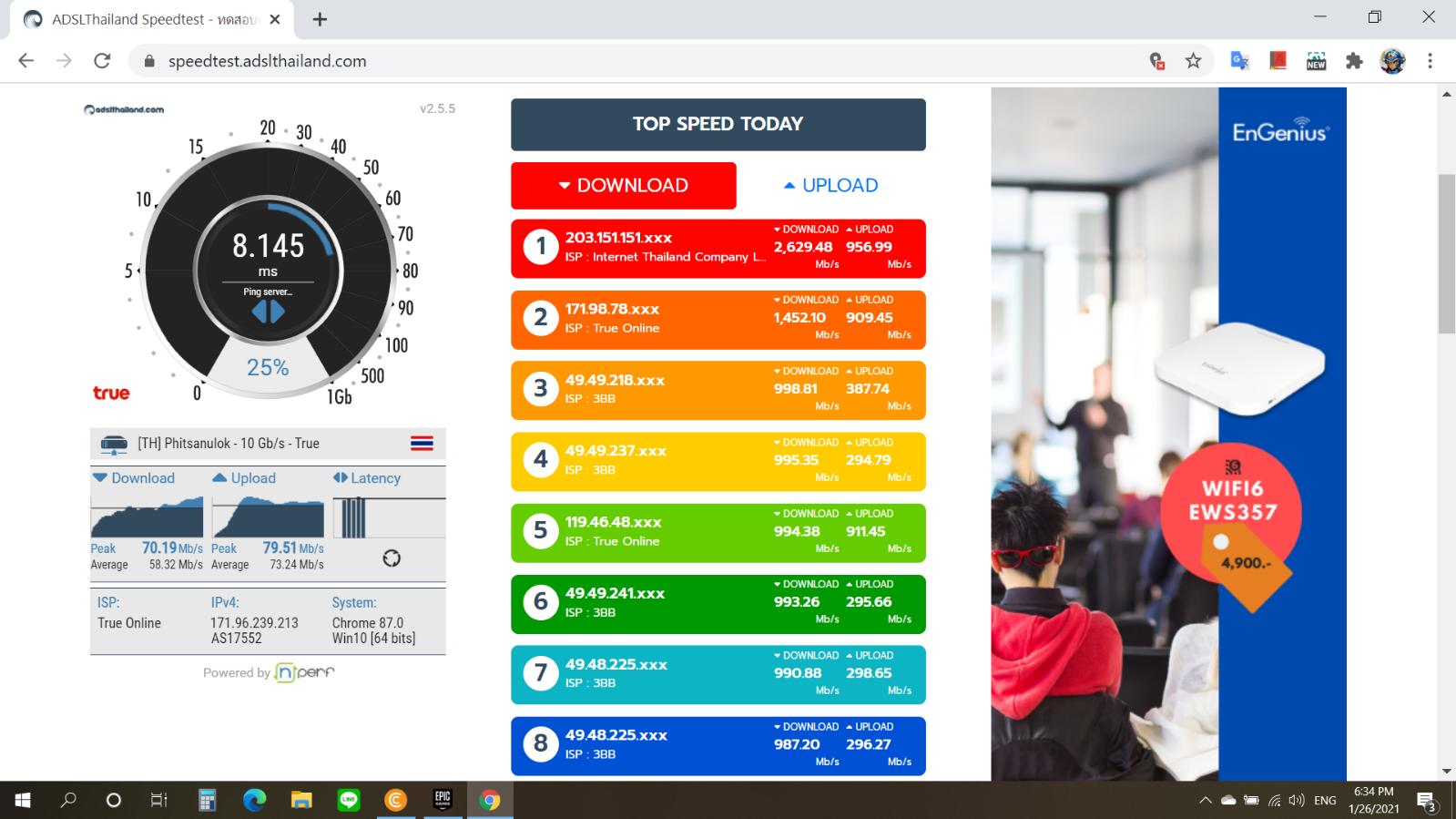1456x819 pixels.
Task: Open the orange C app on the taskbar
Action: [x=395, y=800]
